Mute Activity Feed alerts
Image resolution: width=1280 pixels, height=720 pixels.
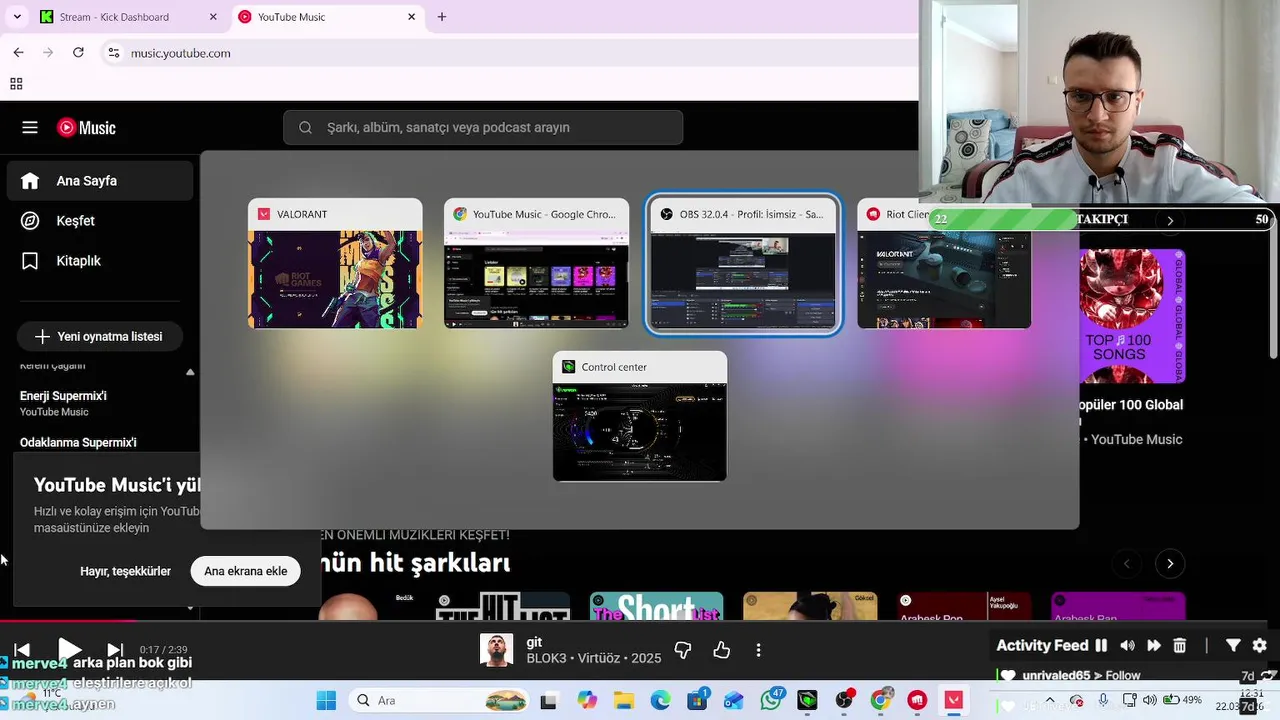pos(1127,646)
